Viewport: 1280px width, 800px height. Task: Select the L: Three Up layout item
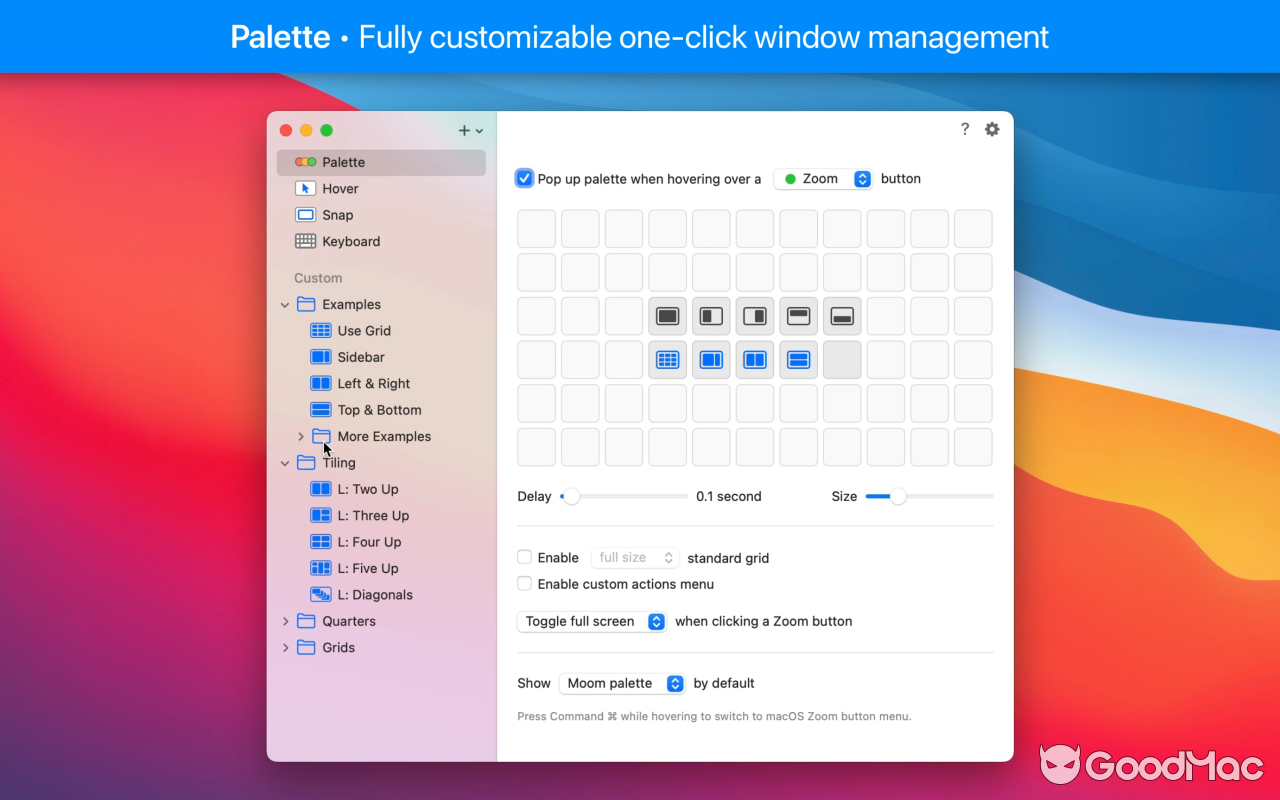click(372, 516)
